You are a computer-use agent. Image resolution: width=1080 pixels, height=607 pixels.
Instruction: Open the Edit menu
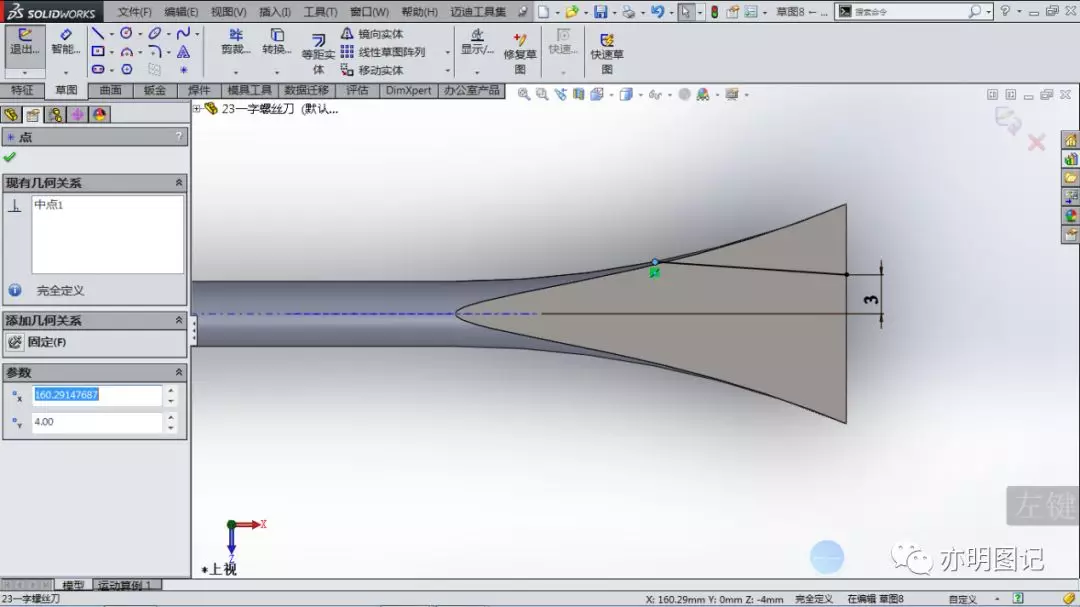181,12
